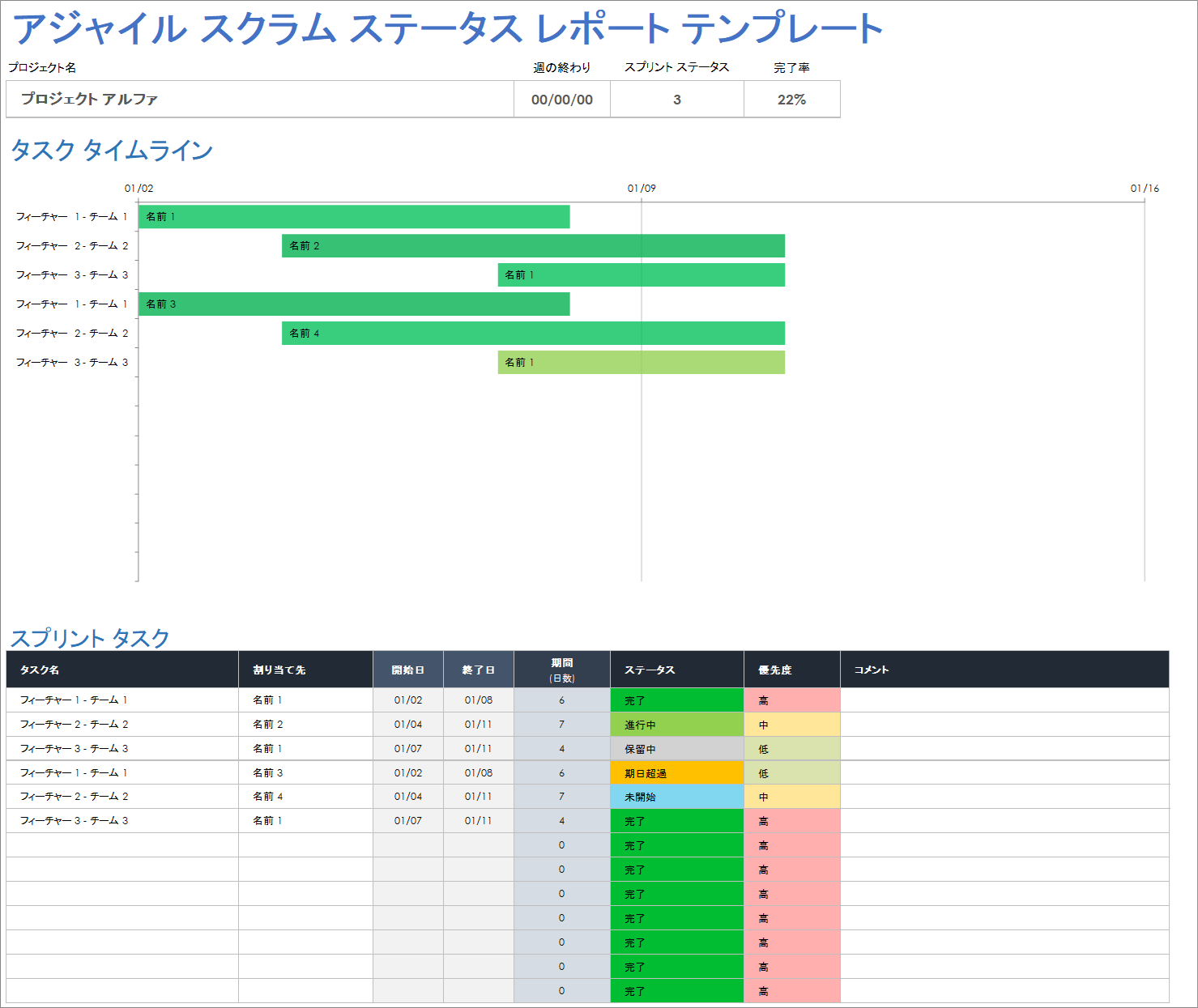Click priority 低 in the 期日超過 row
The image size is (1198, 1008).
click(x=792, y=773)
